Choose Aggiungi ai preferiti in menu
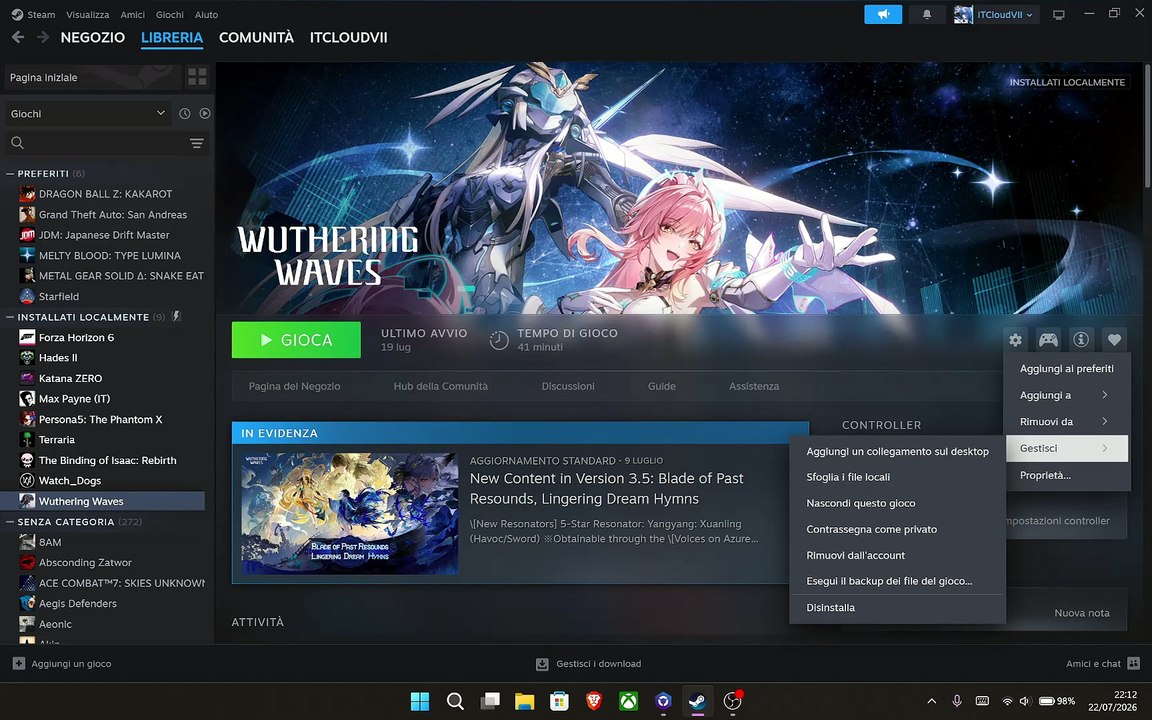Viewport: 1152px width, 720px height. coord(1067,369)
